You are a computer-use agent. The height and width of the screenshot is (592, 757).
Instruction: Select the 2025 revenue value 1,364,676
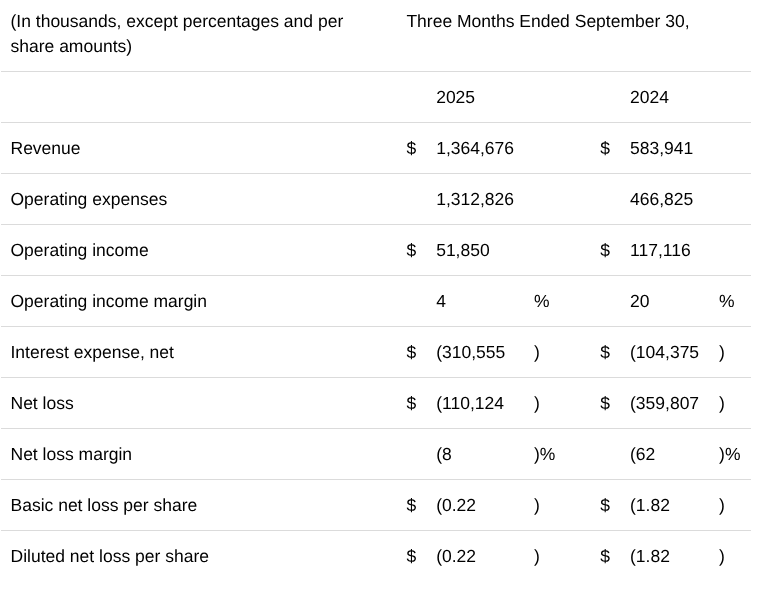(x=474, y=148)
